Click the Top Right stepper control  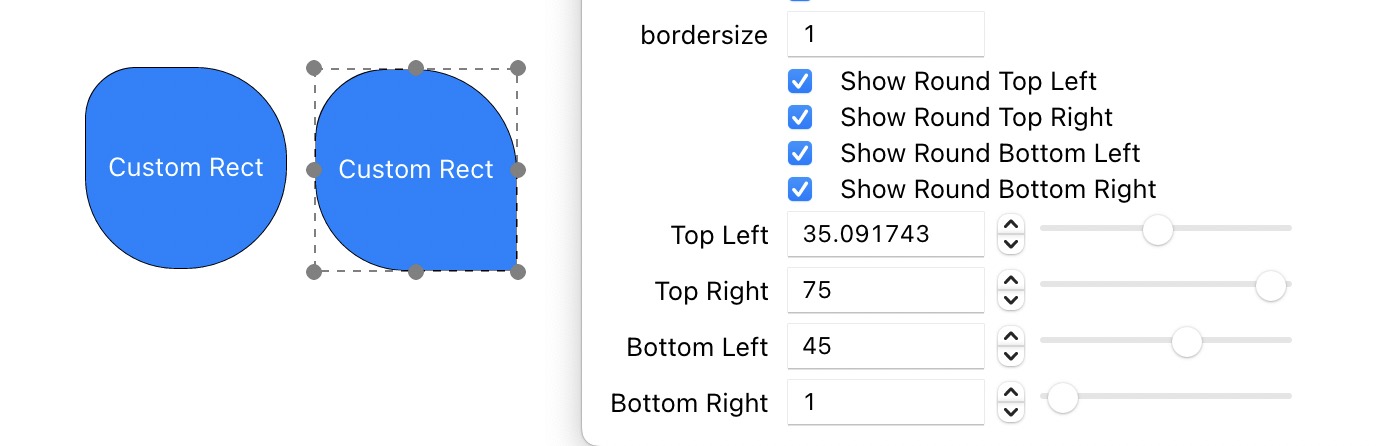[1011, 291]
